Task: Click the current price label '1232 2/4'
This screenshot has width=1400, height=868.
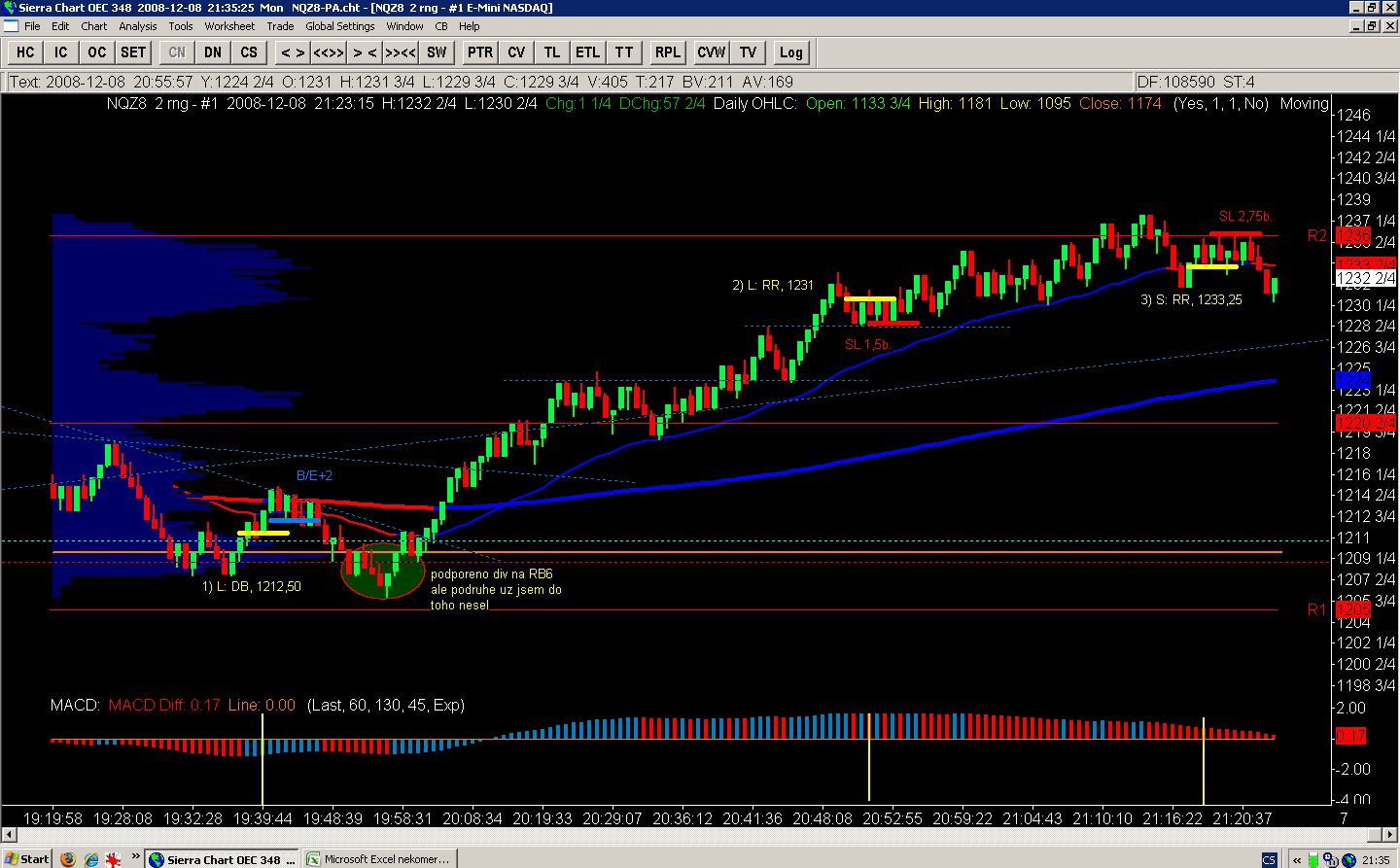Action: [1365, 278]
